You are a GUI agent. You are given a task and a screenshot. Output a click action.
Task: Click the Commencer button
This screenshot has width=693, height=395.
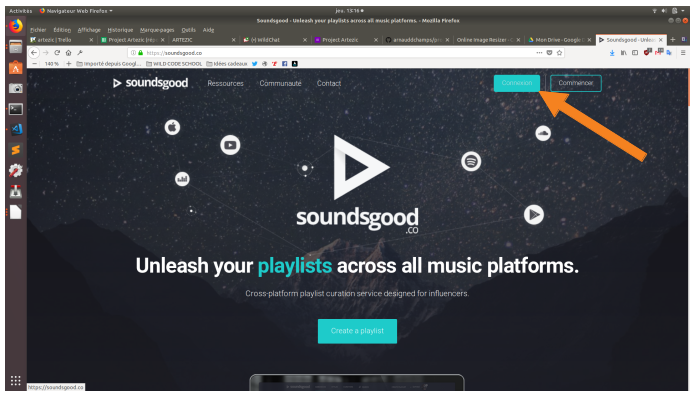pyautogui.click(x=575, y=83)
